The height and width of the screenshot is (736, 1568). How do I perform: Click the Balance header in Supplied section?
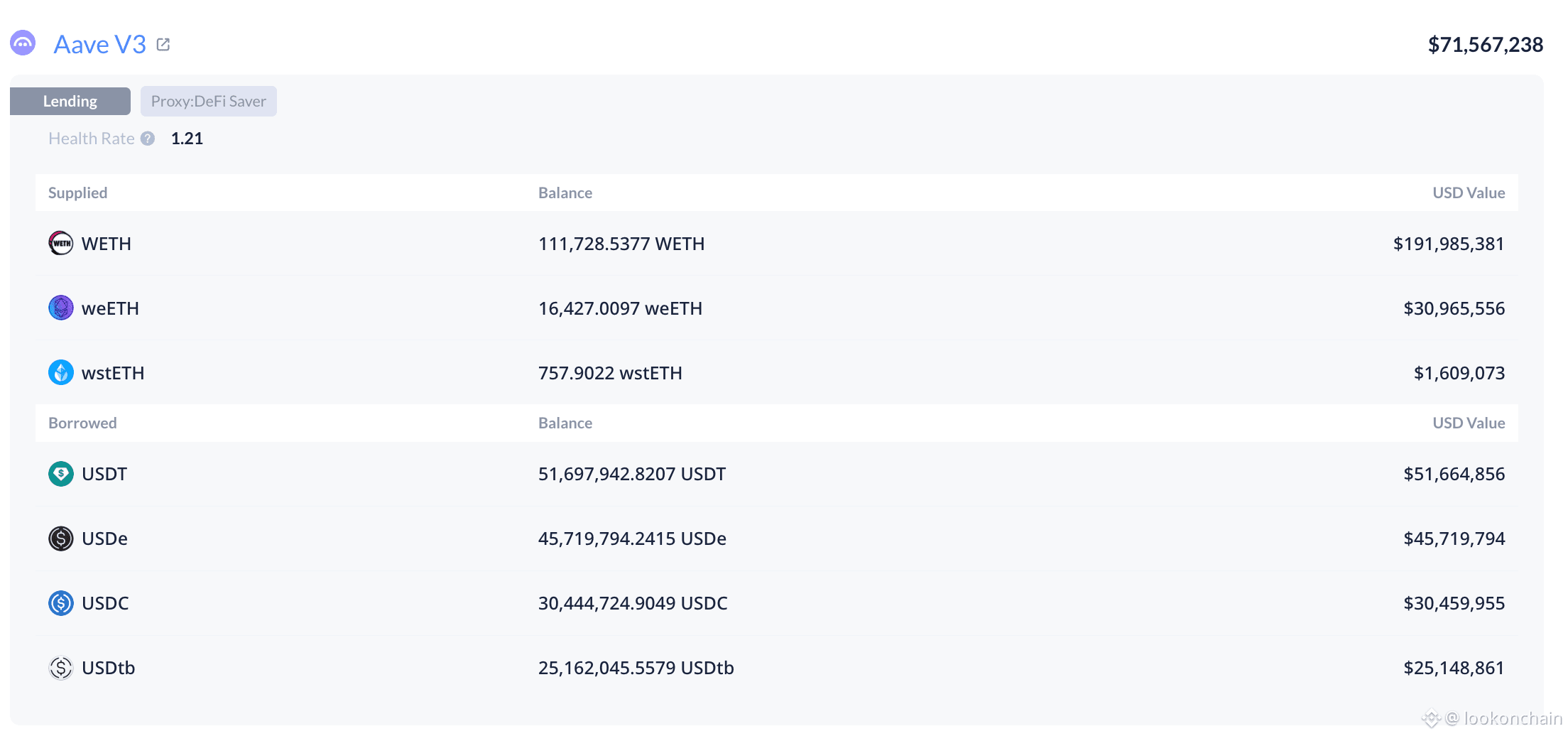tap(565, 193)
